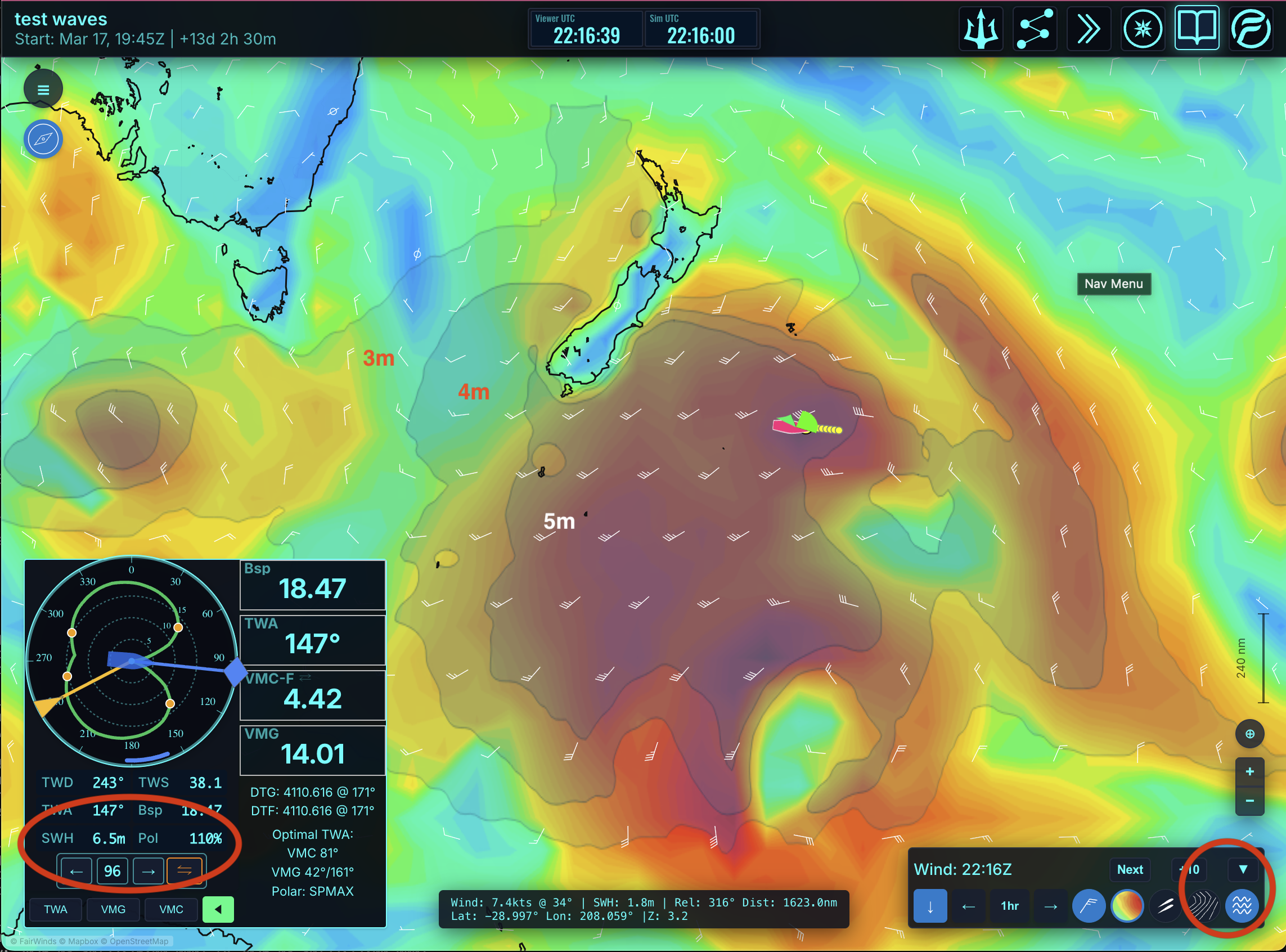Viewport: 1286px width, 952px height.
Task: Open the compass rose icon button
Action: (1143, 29)
